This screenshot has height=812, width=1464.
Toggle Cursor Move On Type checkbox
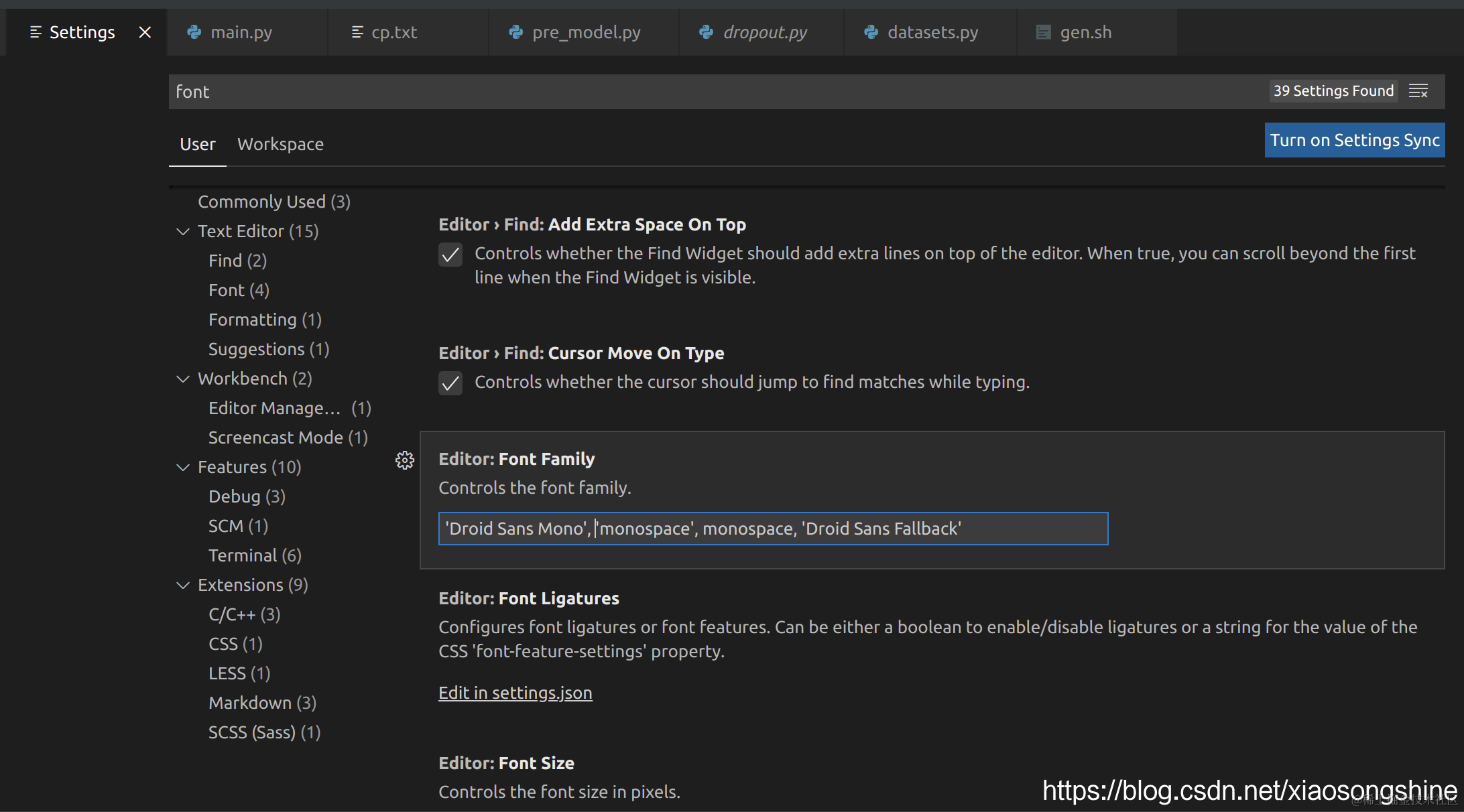[450, 383]
